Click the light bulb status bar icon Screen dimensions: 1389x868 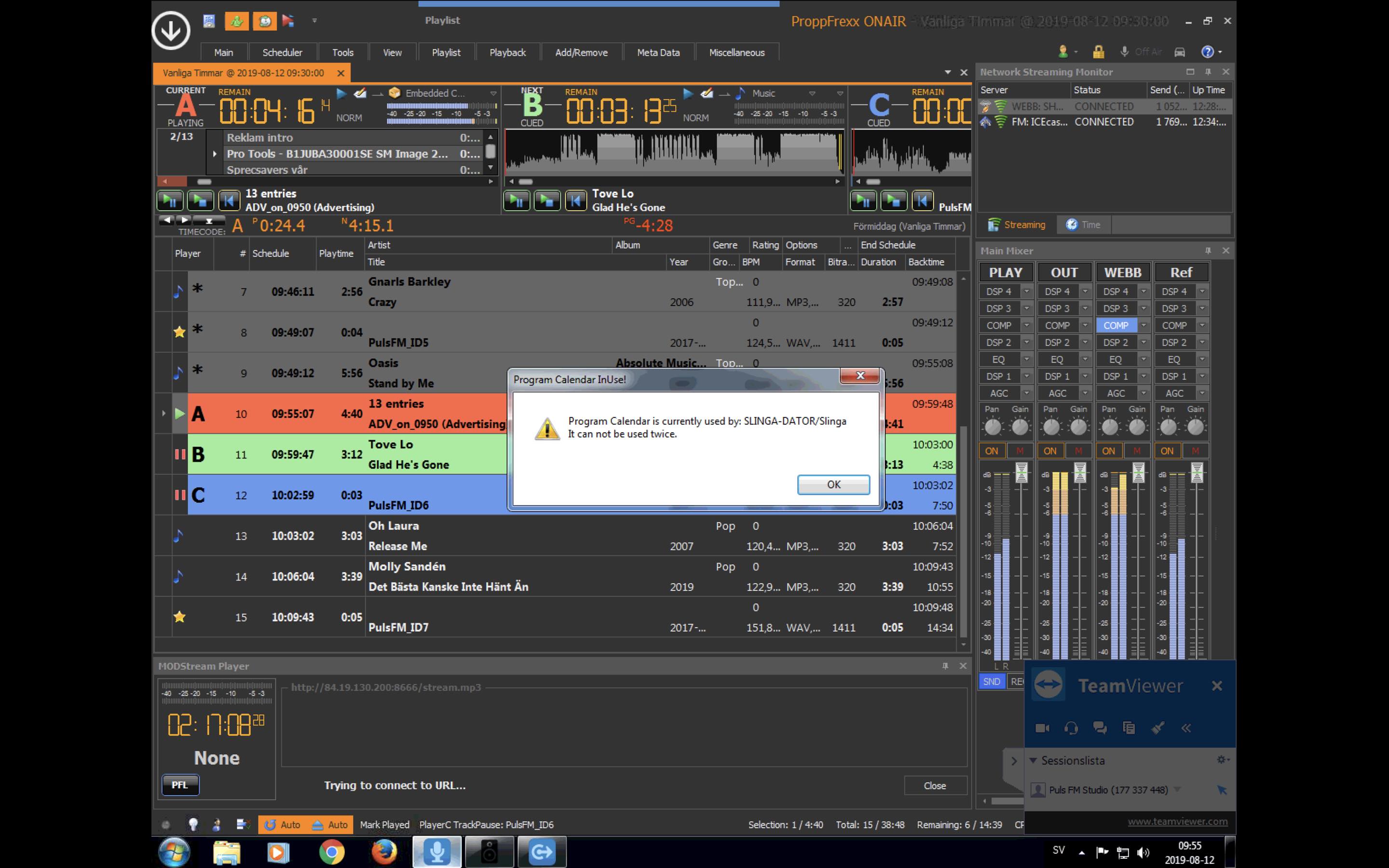[x=193, y=825]
